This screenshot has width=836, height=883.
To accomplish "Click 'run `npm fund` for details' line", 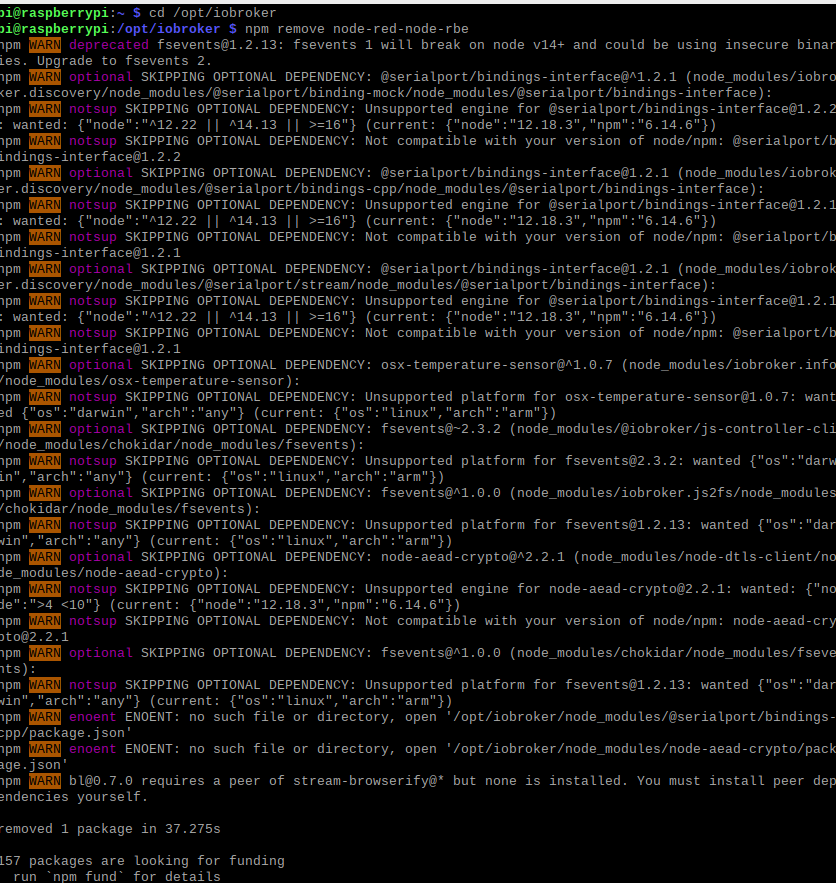I will point(117,877).
